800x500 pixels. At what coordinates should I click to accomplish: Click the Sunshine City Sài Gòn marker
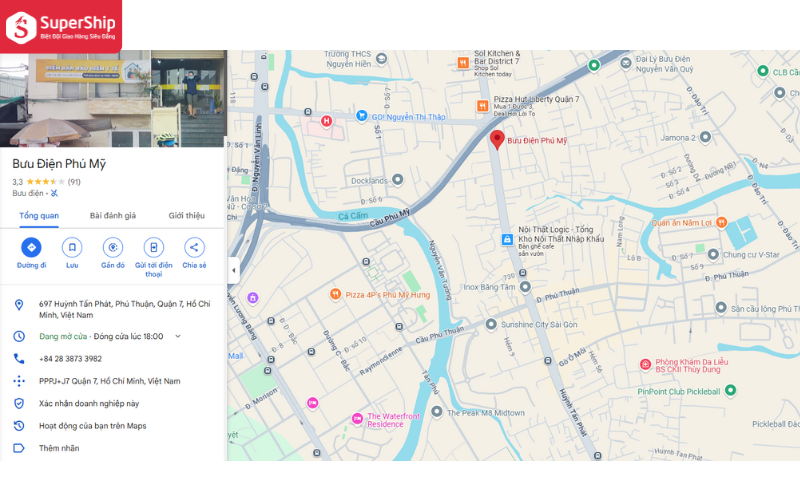pyautogui.click(x=490, y=324)
